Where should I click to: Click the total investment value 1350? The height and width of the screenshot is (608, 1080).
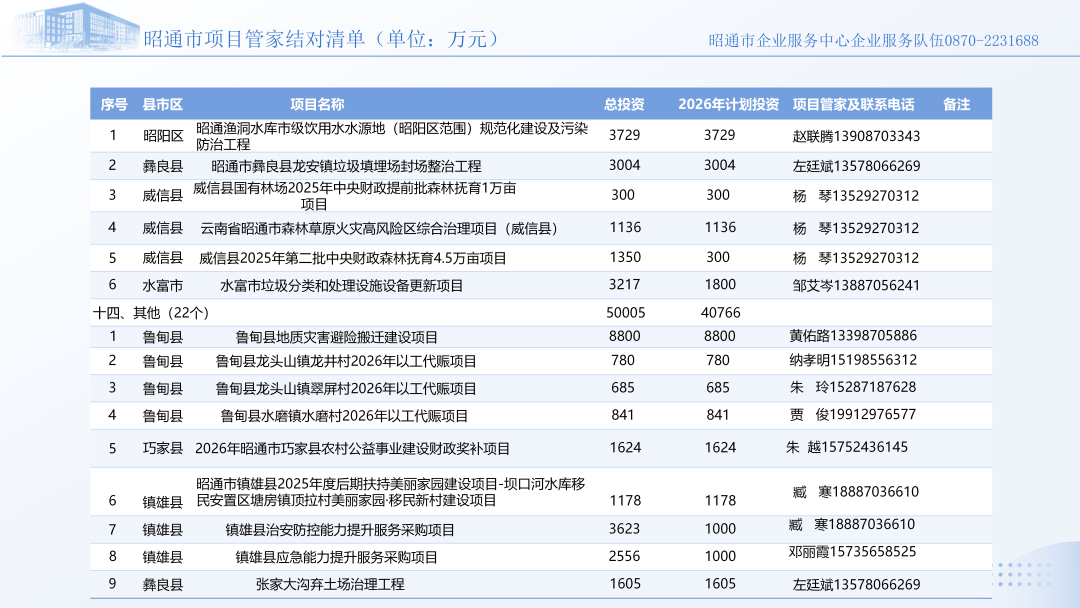point(625,258)
